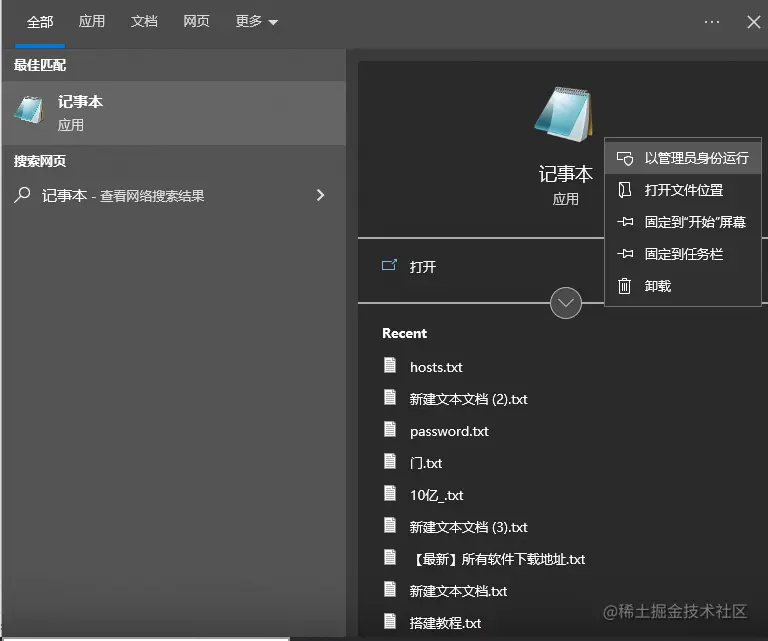Open recent file 新建文本文档.txt
Viewport: 768px width, 641px height.
pyautogui.click(x=458, y=592)
